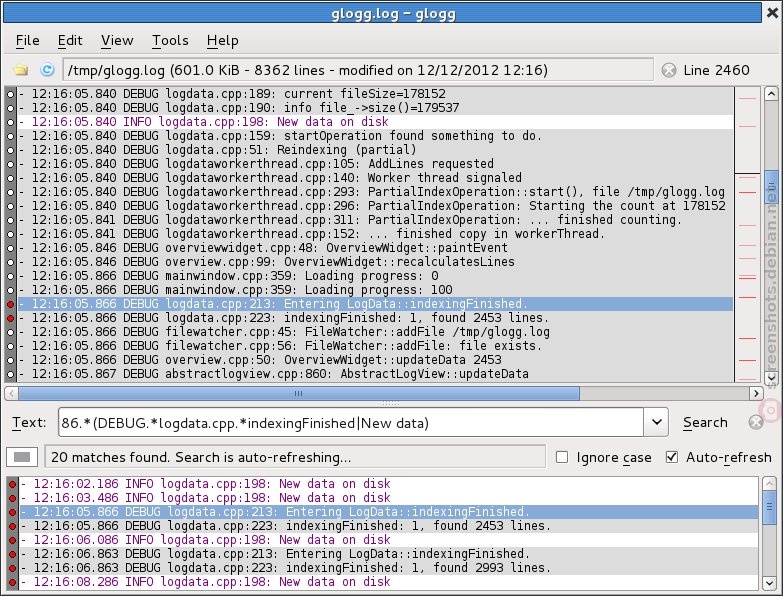This screenshot has width=783, height=596.
Task: Open a log file with the folder icon
Action: pyautogui.click(x=21, y=69)
